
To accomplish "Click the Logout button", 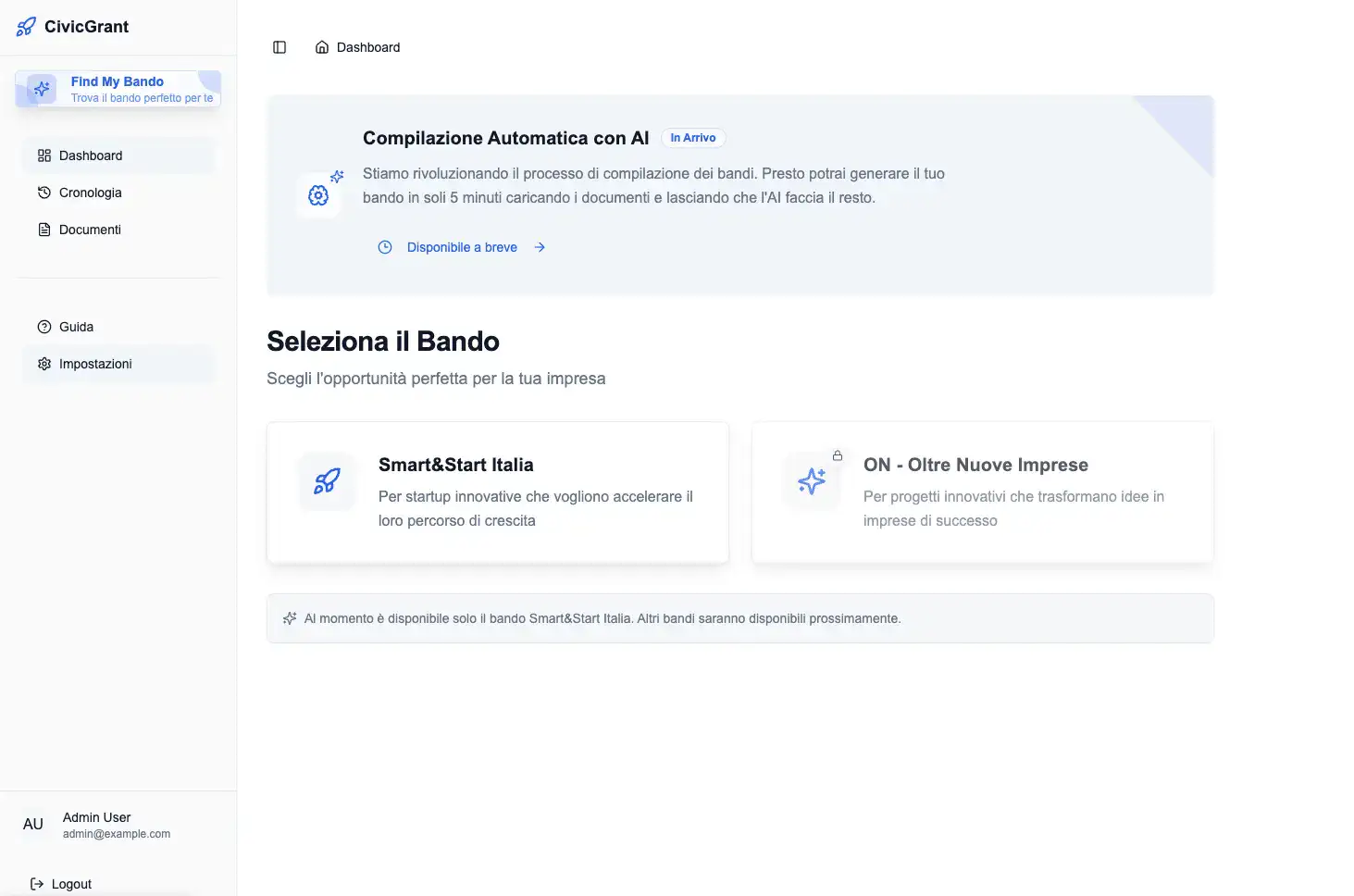I will (62, 884).
